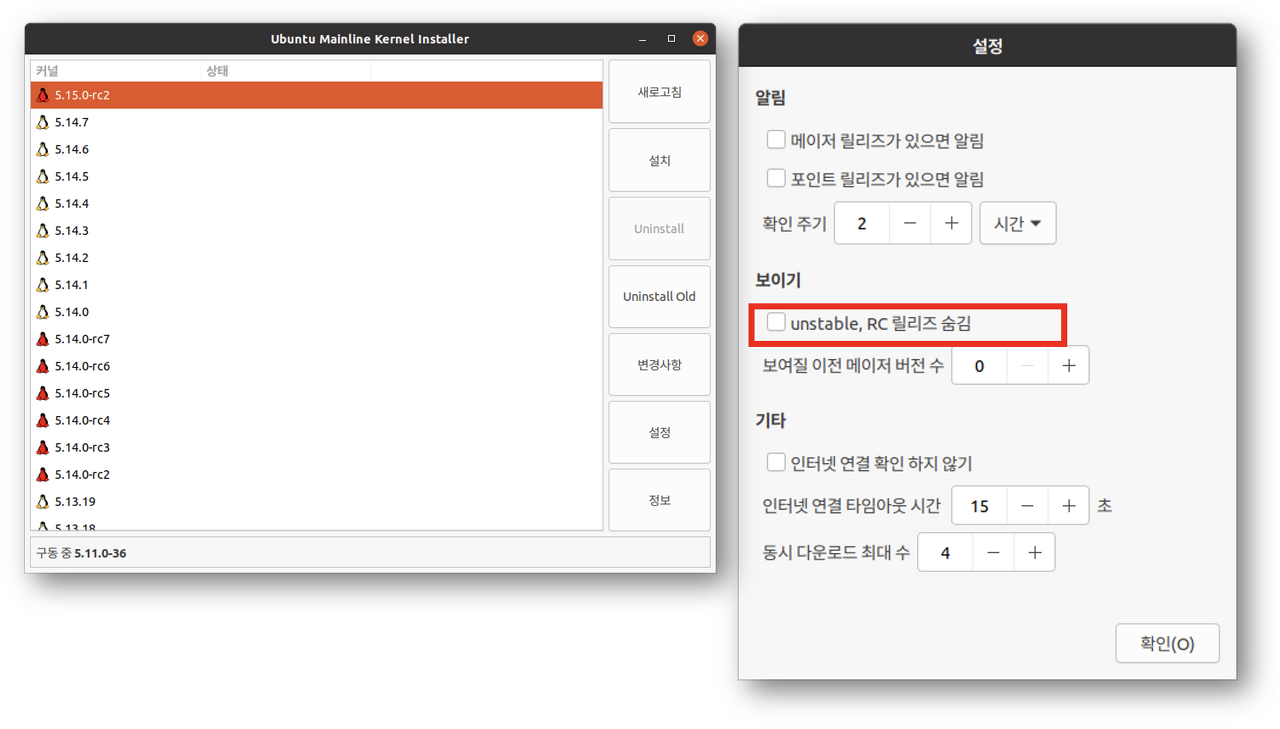The width and height of the screenshot is (1280, 729).
Task: Click the penguin icon beside kernel 5.14.2
Action: point(42,257)
